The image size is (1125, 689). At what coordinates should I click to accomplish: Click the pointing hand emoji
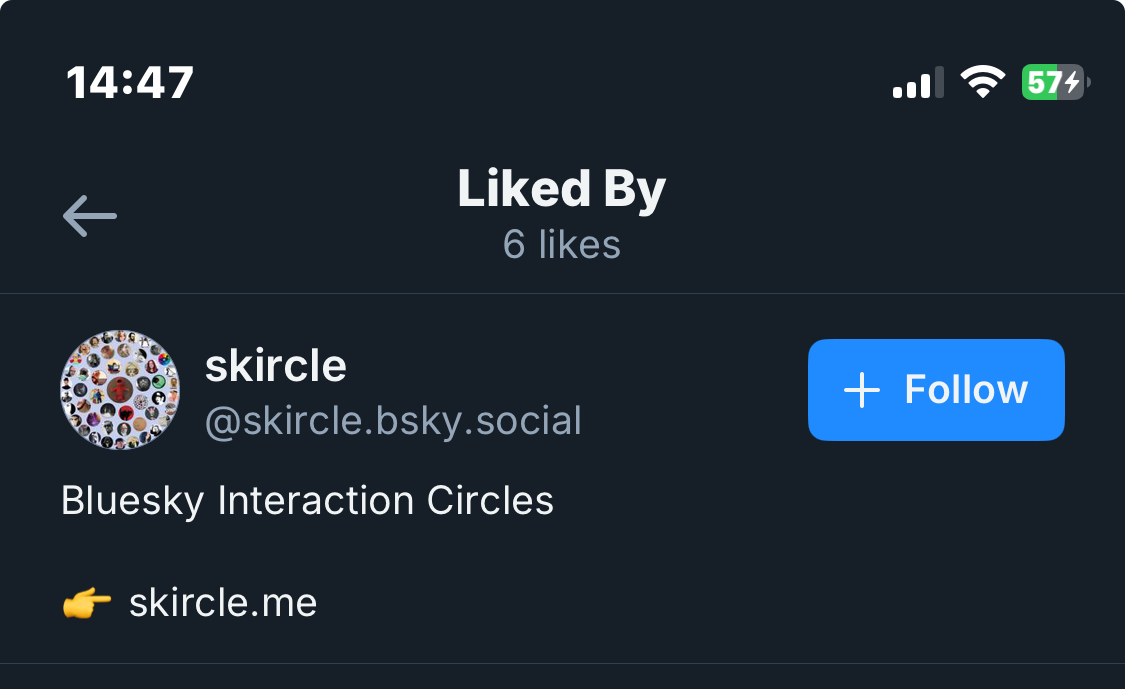(86, 603)
